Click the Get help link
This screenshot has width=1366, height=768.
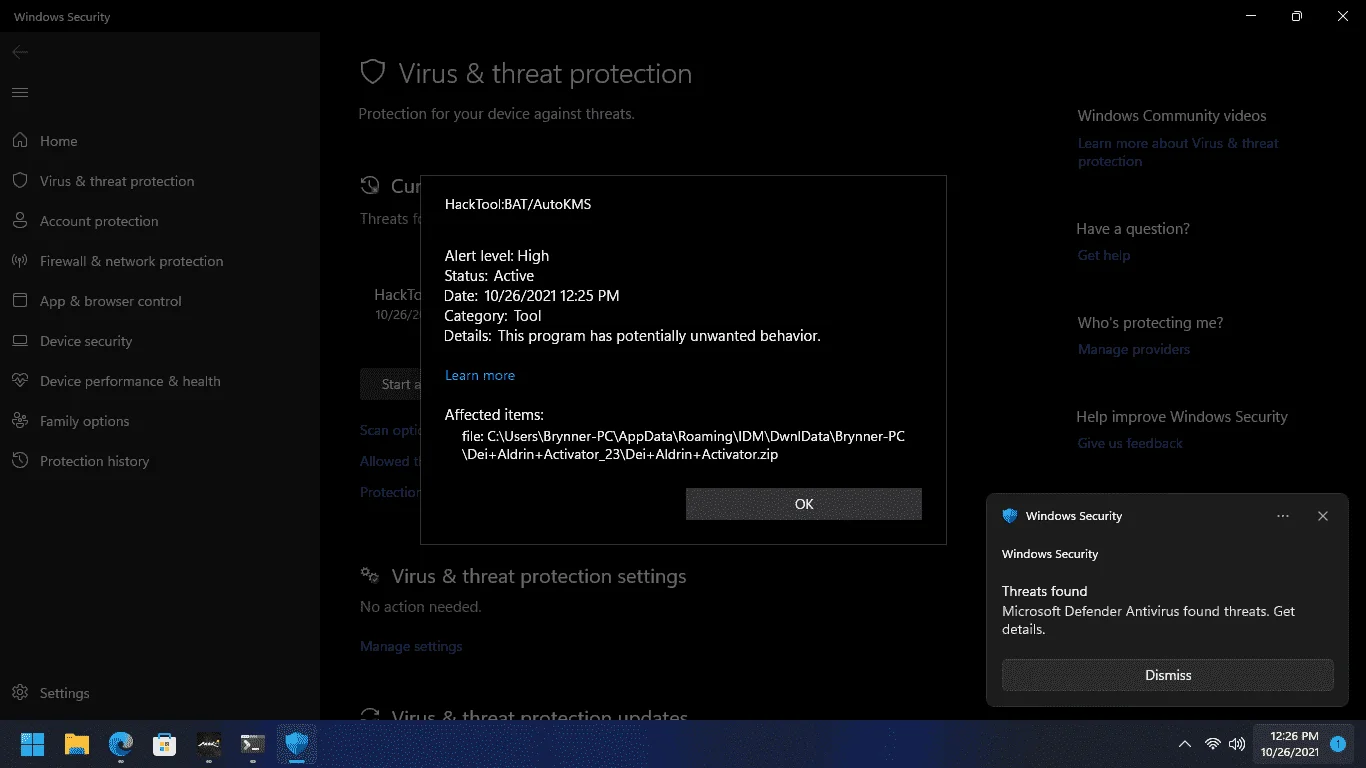pos(1104,255)
